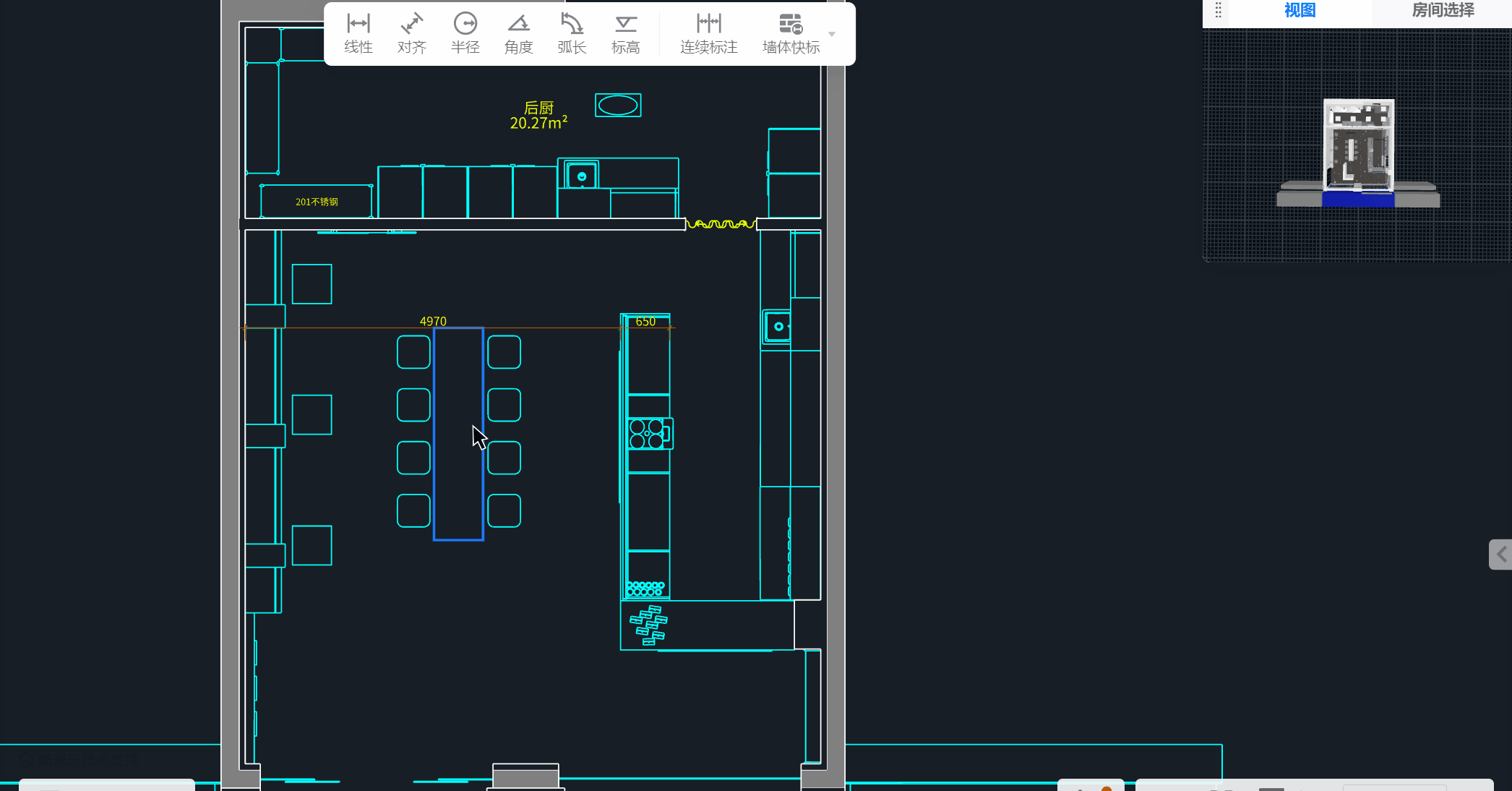Screen dimensions: 1512x791
Task: Use the 墙体快标 wall quick-dimension tool
Action: tap(791, 33)
